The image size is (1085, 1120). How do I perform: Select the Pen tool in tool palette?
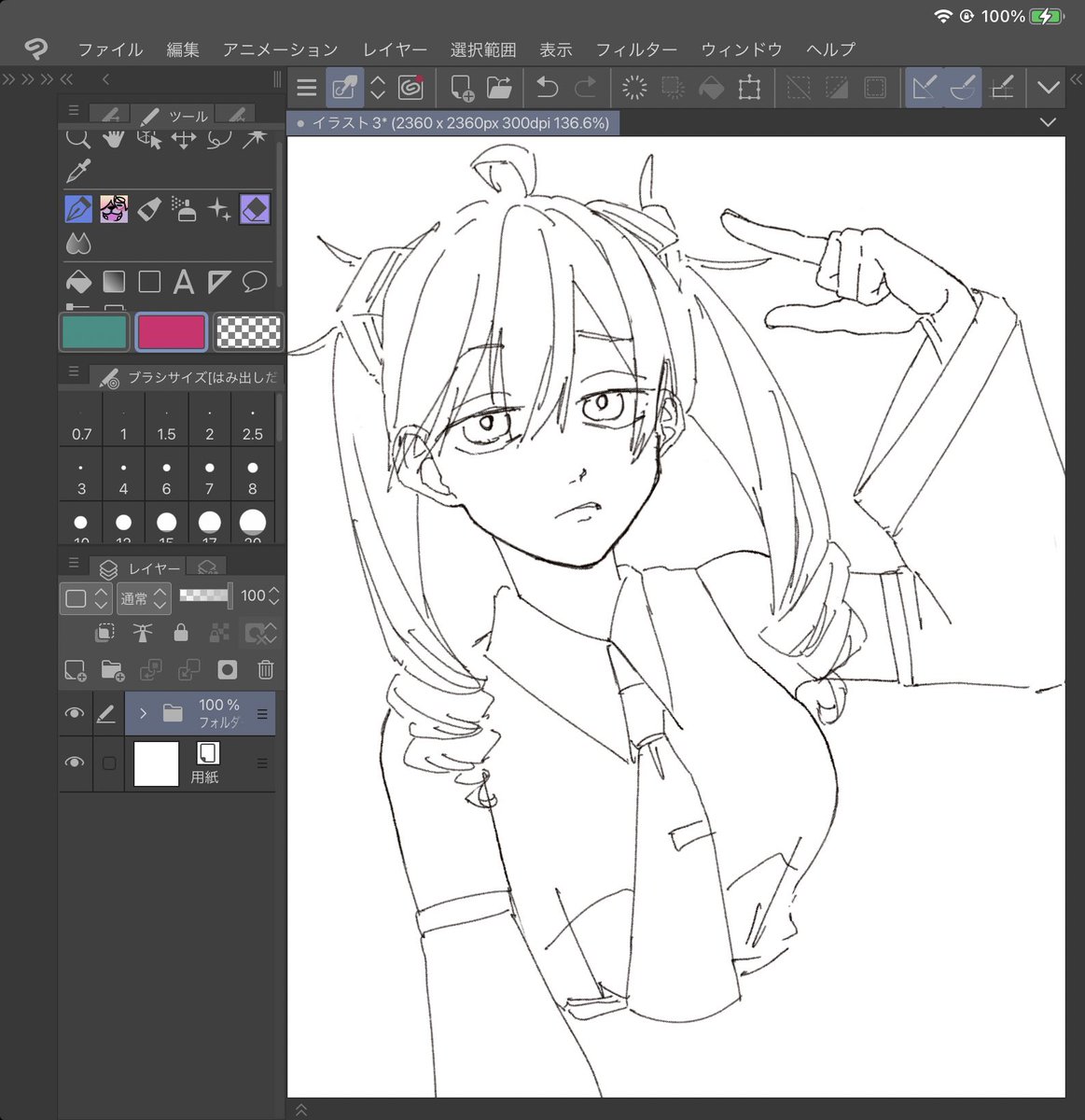[78, 209]
